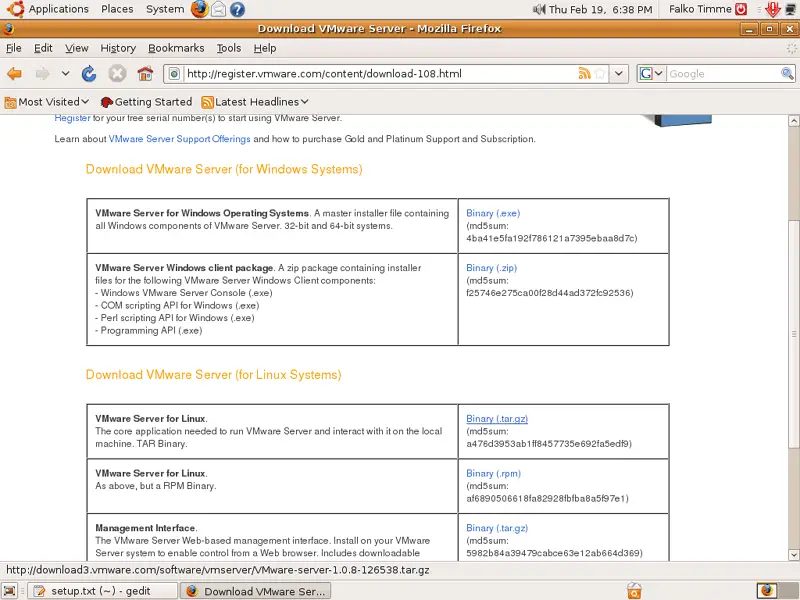This screenshot has width=800, height=600.
Task: Open the System menu
Action: tap(165, 9)
